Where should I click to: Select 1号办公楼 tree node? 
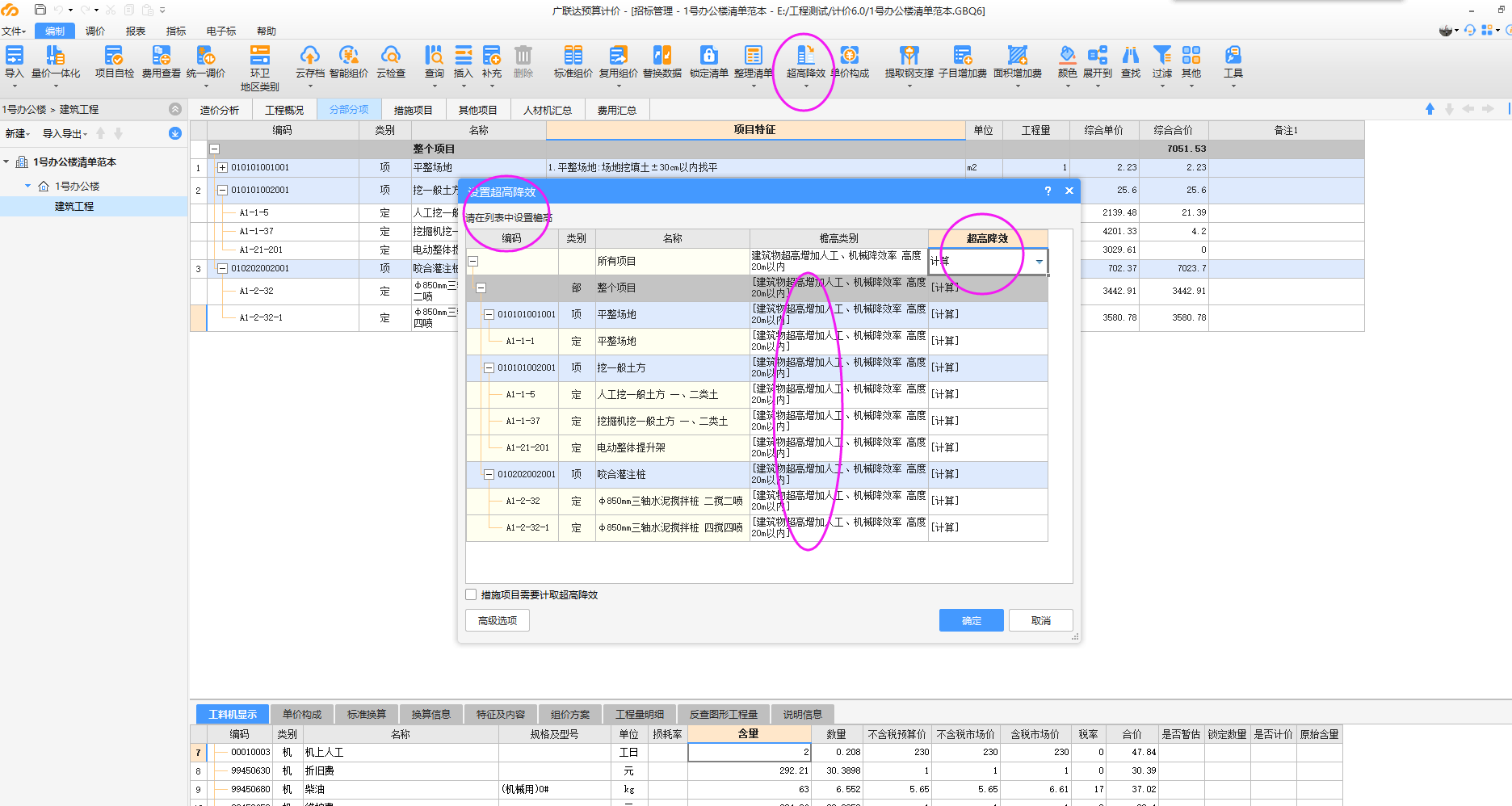[77, 187]
